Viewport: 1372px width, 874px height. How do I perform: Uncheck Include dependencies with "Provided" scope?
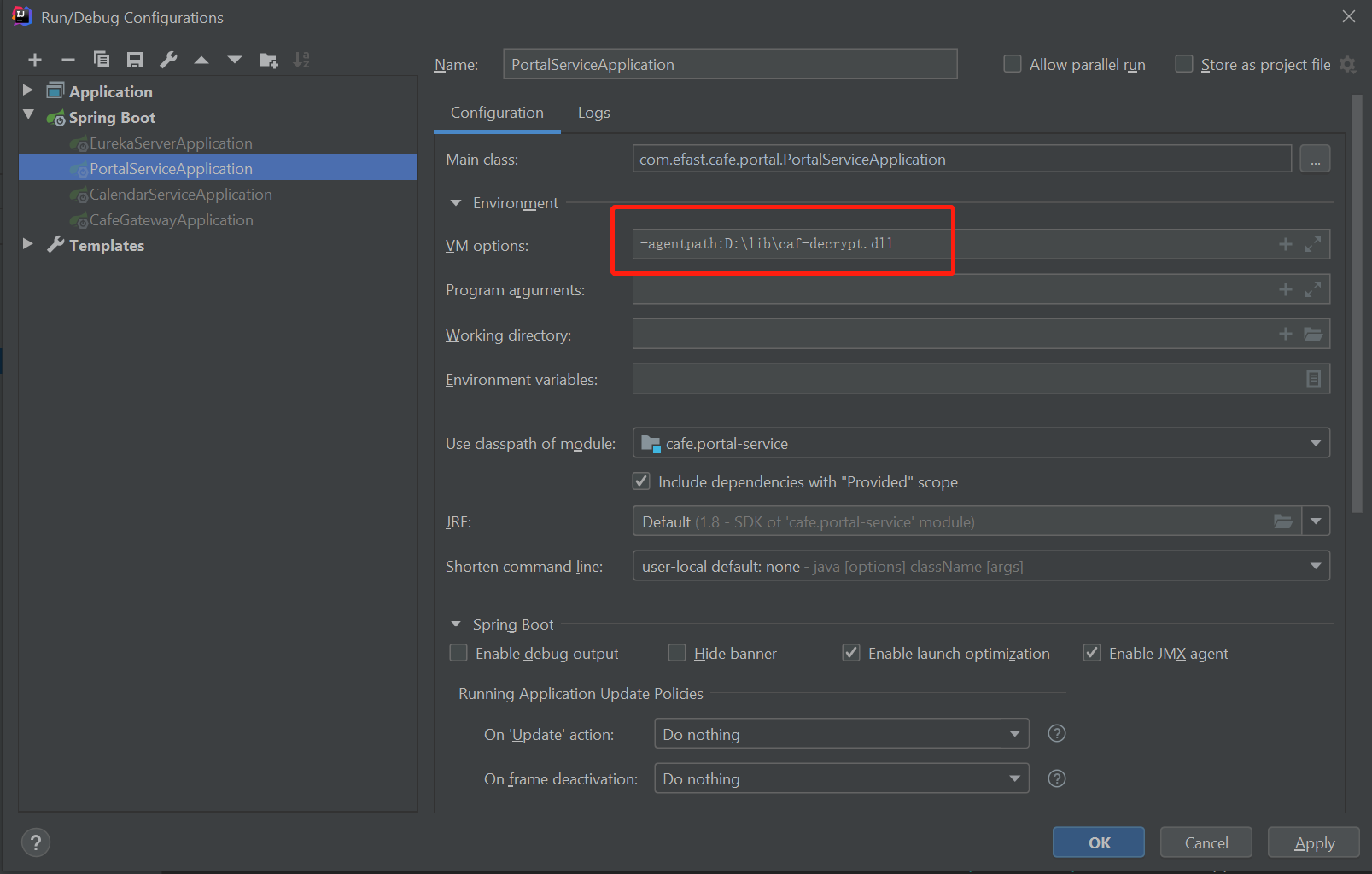coord(641,481)
